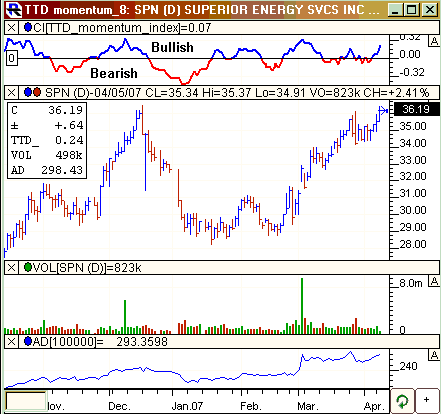Click the blue dot beside SPN (D) header
Viewport: 441px width, 414px height.
pyautogui.click(x=28, y=92)
